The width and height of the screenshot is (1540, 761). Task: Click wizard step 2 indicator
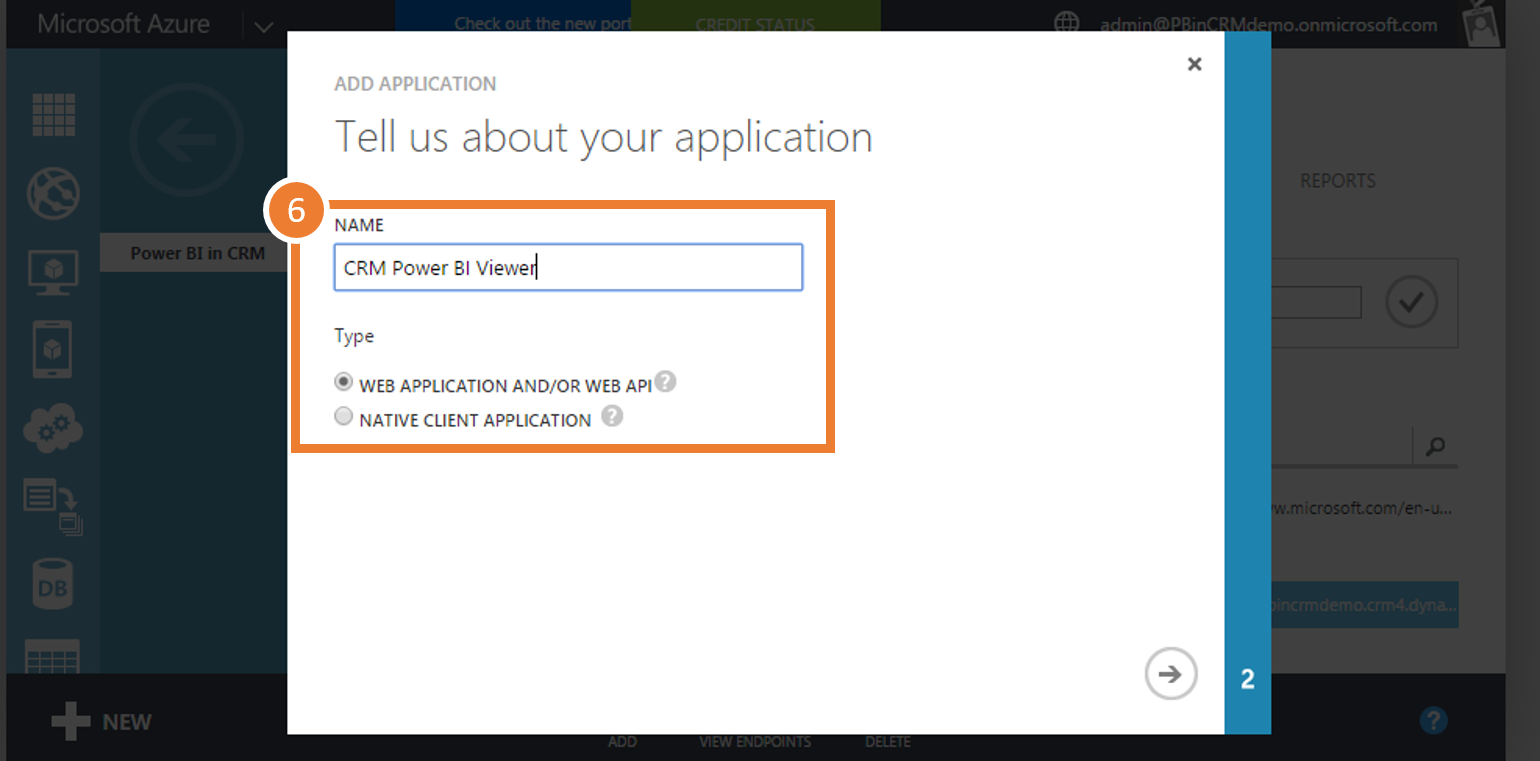click(1247, 680)
